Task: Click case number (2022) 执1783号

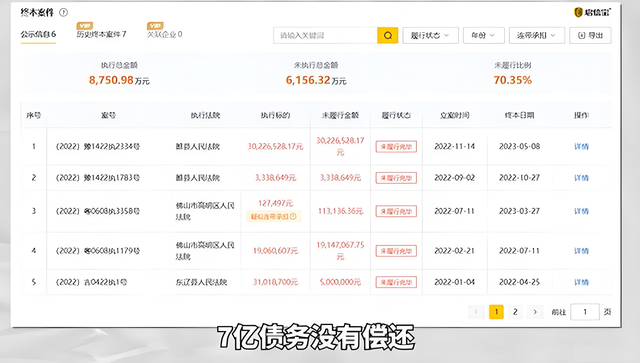Action: (x=98, y=178)
